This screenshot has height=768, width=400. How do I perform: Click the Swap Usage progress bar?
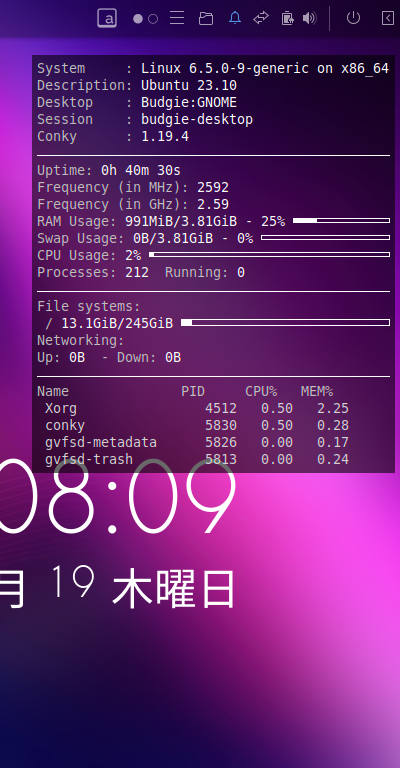[x=326, y=238]
